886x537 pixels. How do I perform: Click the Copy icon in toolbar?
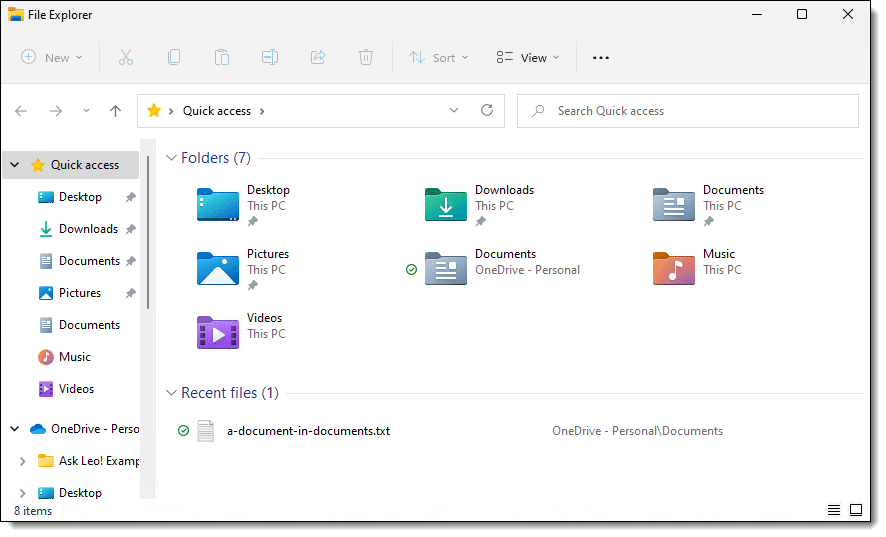174,58
